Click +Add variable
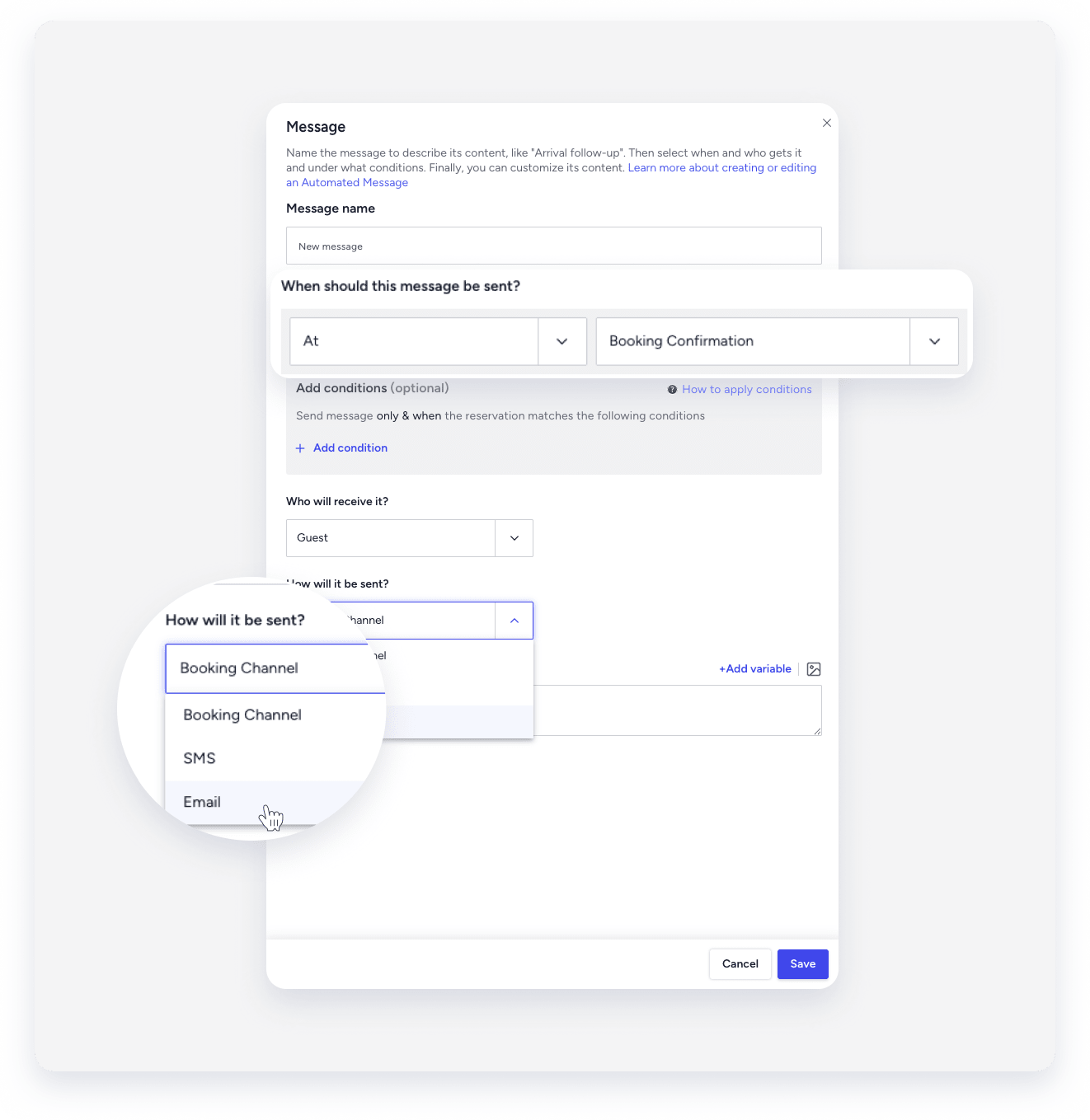The width and height of the screenshot is (1090, 1120). coord(754,668)
